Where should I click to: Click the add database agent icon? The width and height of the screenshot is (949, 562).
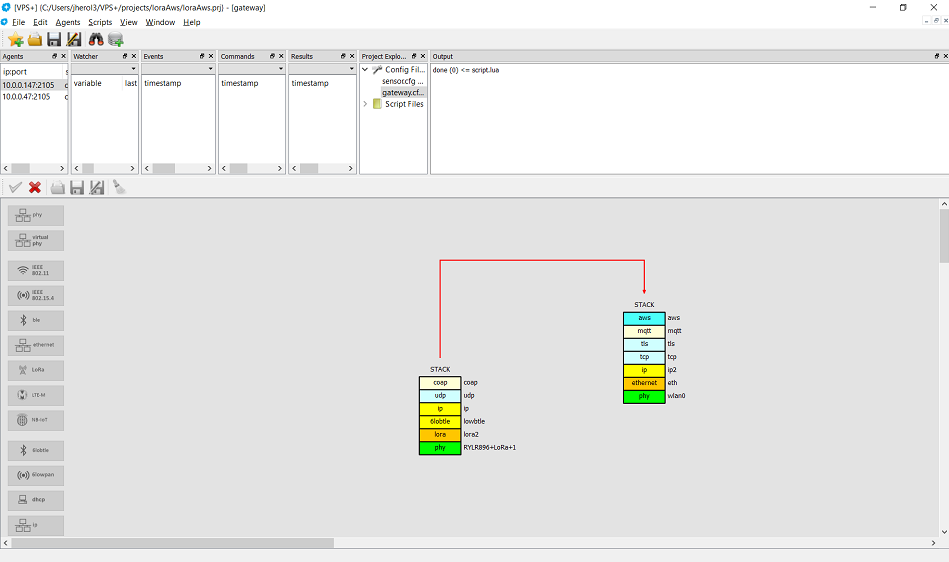(116, 40)
